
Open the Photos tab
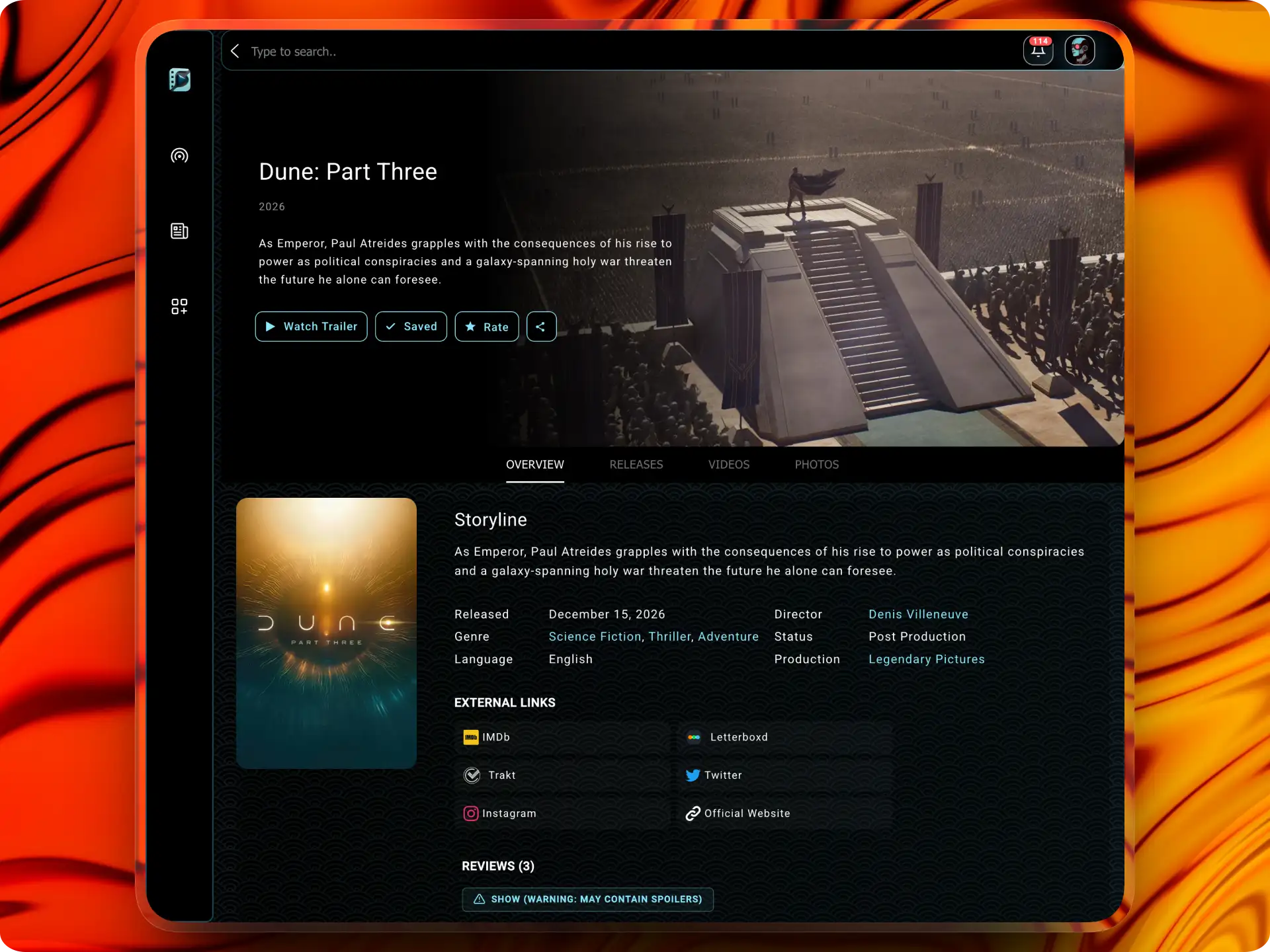816,465
